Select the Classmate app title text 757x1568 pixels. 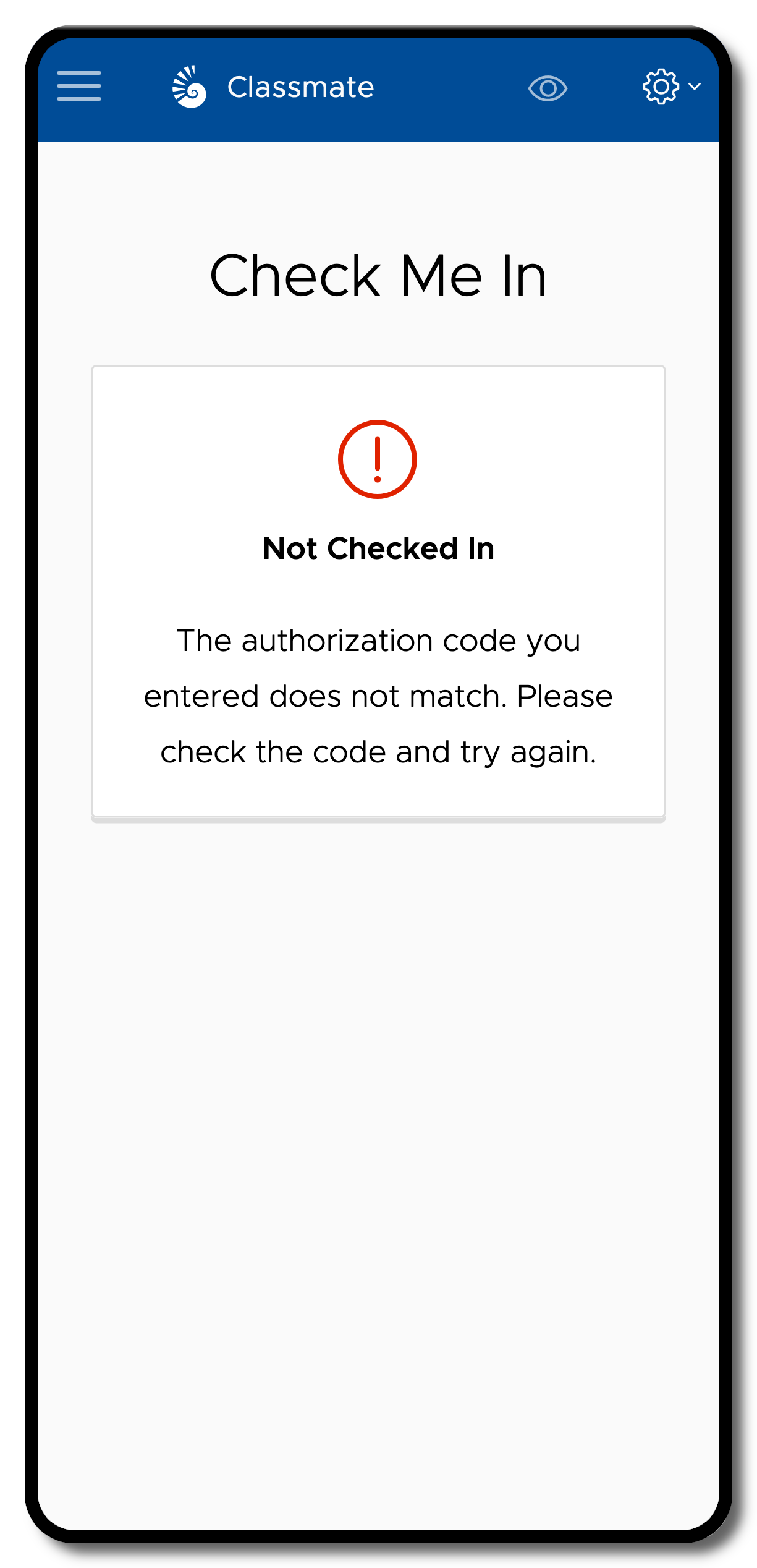point(301,87)
